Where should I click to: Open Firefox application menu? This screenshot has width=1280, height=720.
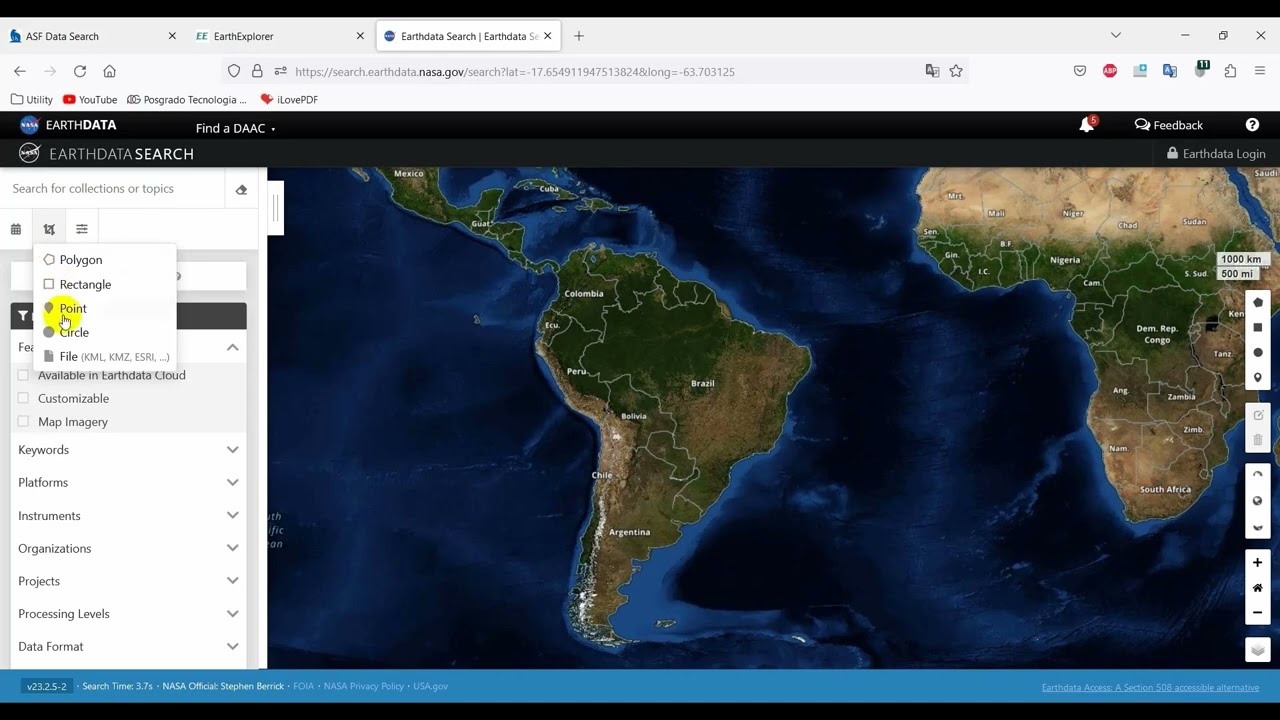(x=1260, y=71)
